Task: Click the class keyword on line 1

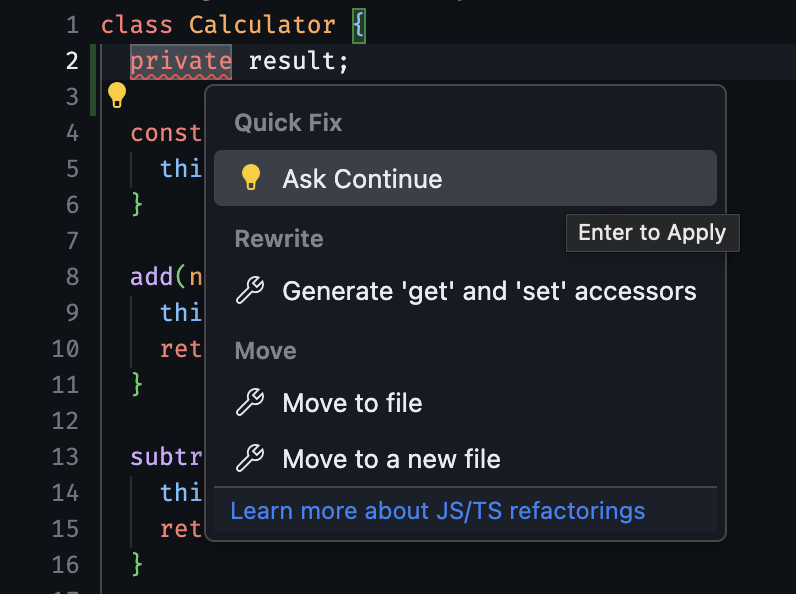Action: [137, 24]
